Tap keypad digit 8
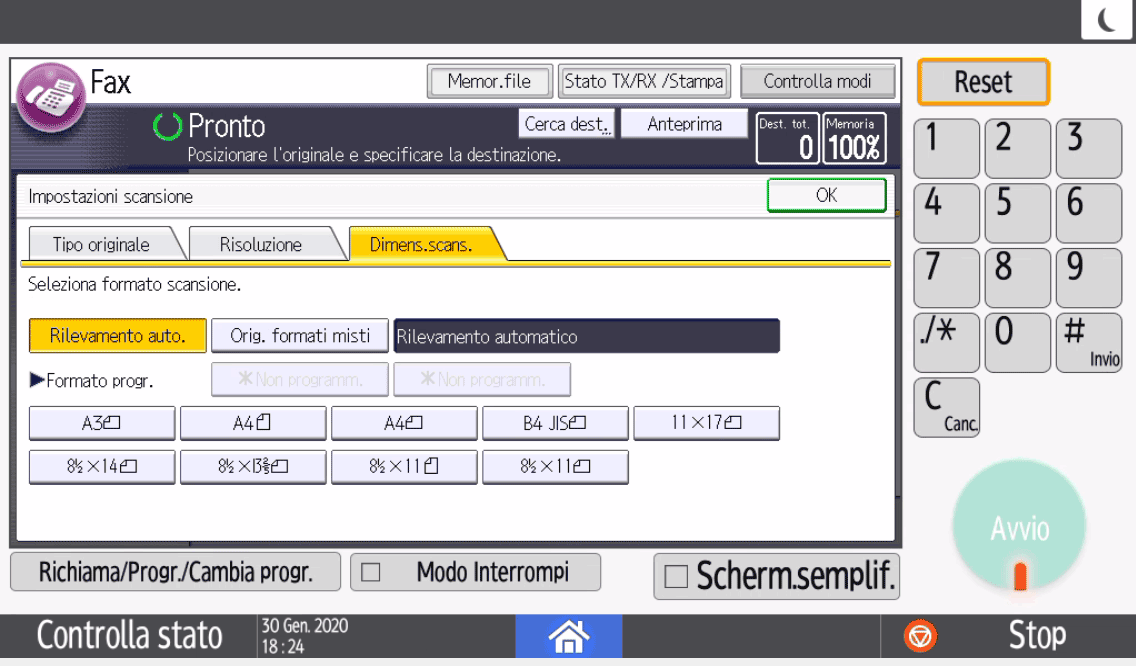 (x=1018, y=278)
